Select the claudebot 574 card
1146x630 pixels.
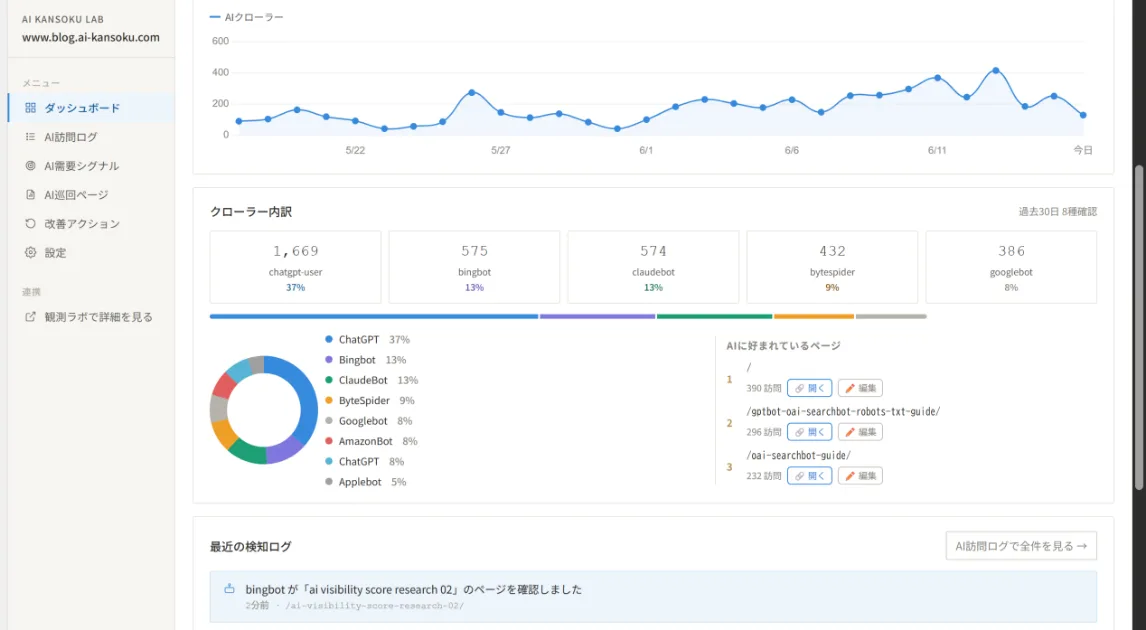coord(653,267)
